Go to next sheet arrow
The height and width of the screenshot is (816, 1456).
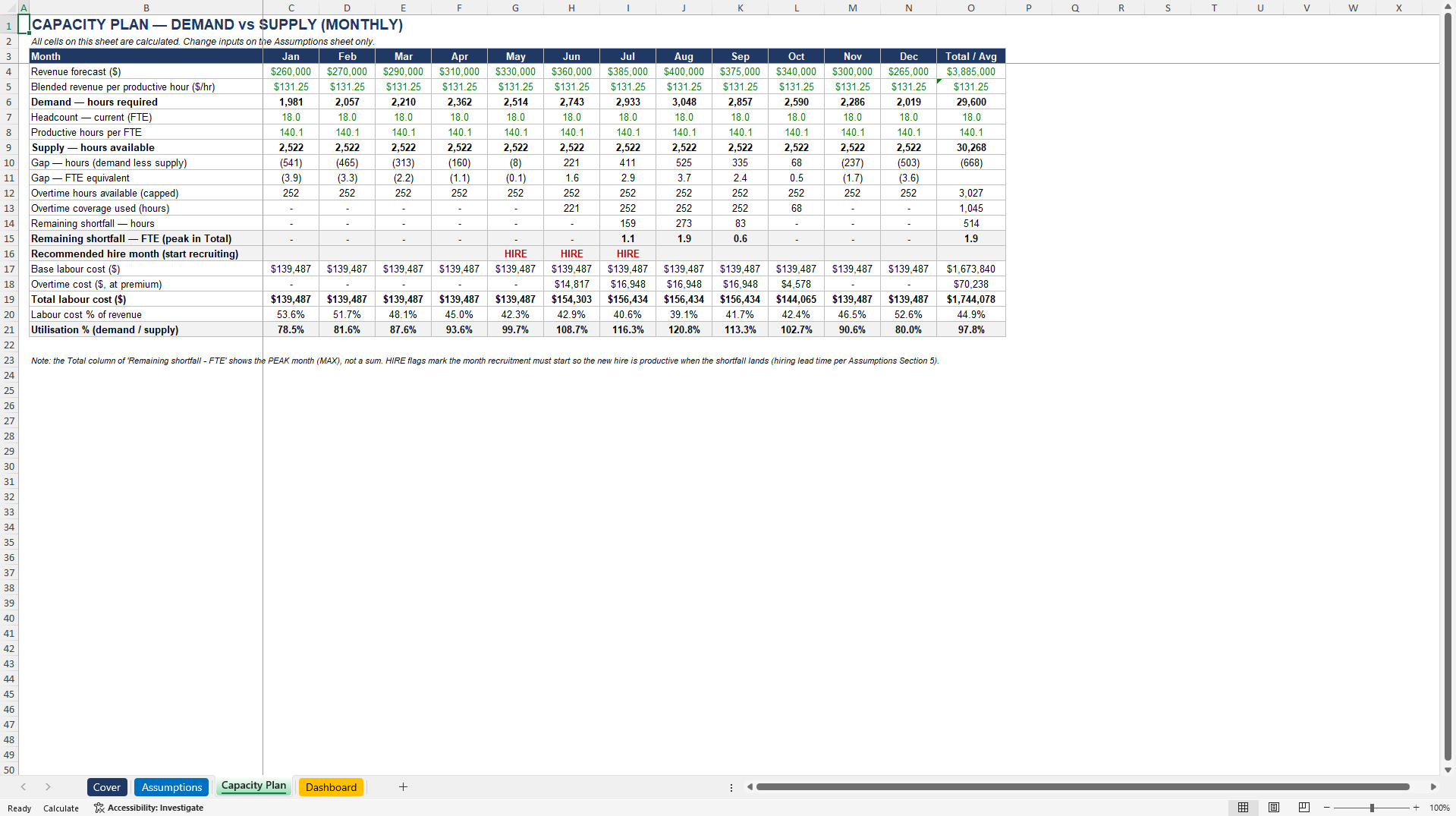pyautogui.click(x=48, y=787)
